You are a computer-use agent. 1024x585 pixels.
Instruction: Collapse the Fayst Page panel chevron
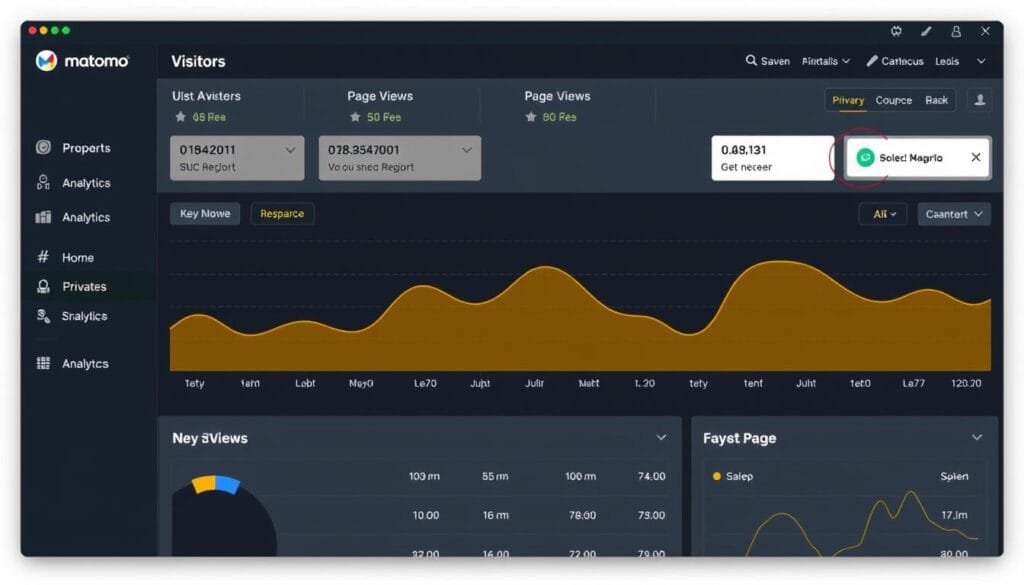(977, 438)
